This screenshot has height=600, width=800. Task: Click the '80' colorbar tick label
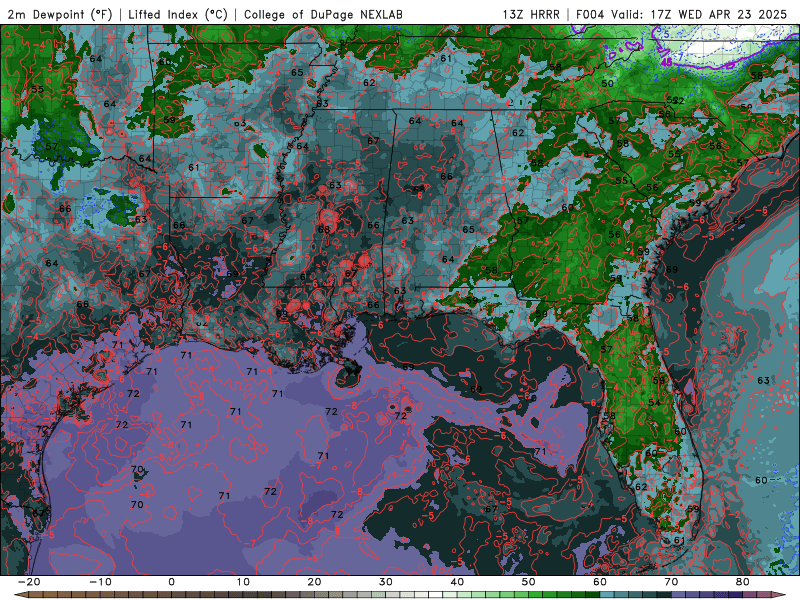pyautogui.click(x=743, y=582)
